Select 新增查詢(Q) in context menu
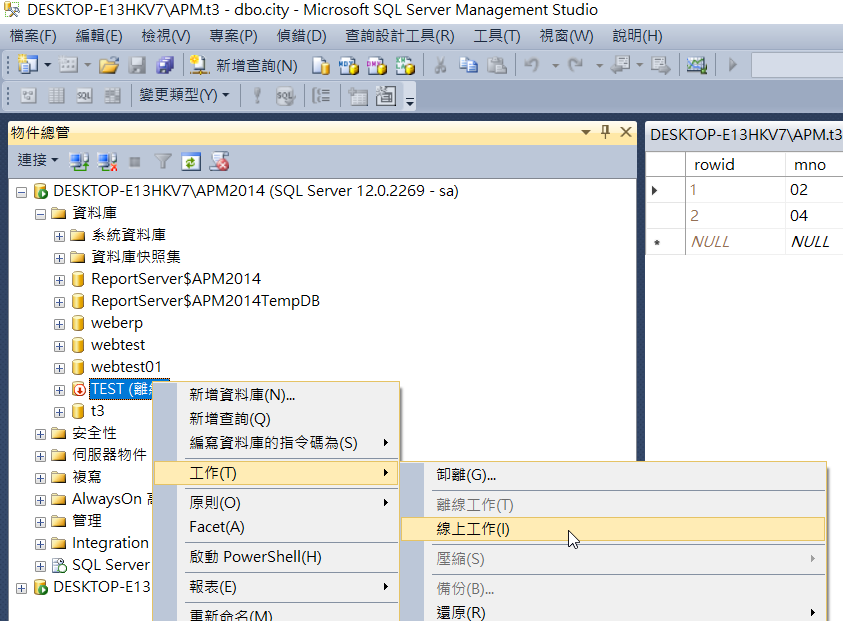This screenshot has width=843, height=621. click(x=276, y=419)
